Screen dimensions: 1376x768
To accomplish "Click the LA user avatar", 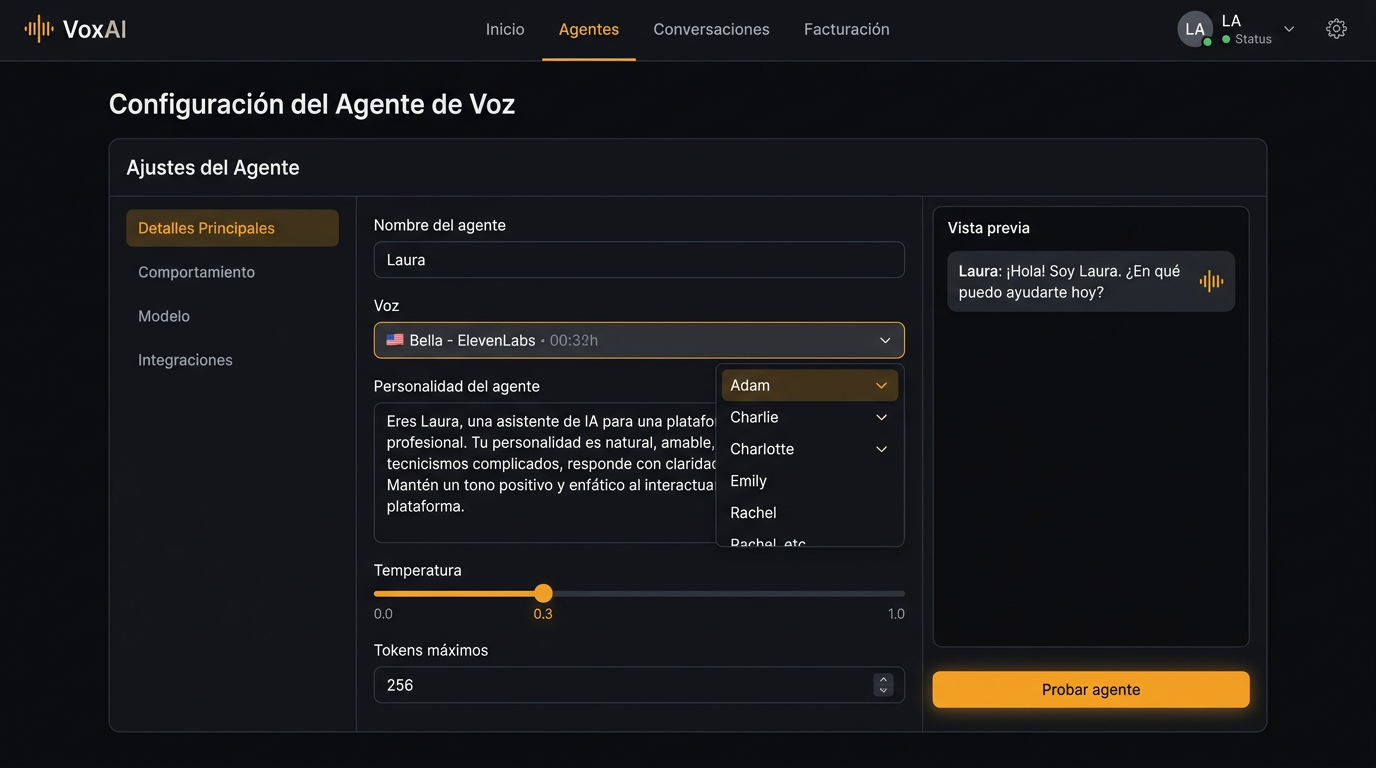I will point(1195,29).
